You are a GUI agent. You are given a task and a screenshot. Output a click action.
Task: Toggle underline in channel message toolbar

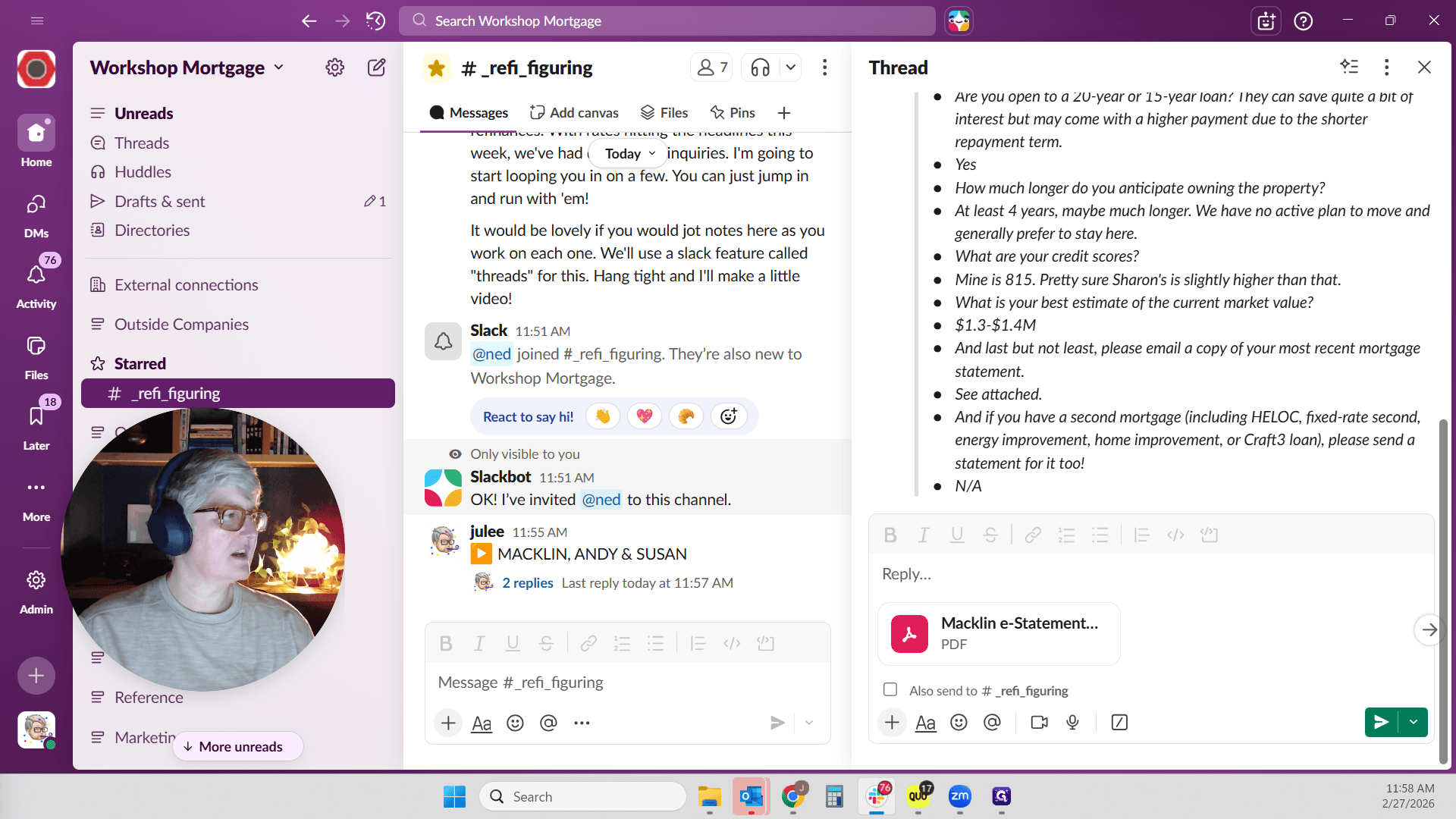[513, 644]
